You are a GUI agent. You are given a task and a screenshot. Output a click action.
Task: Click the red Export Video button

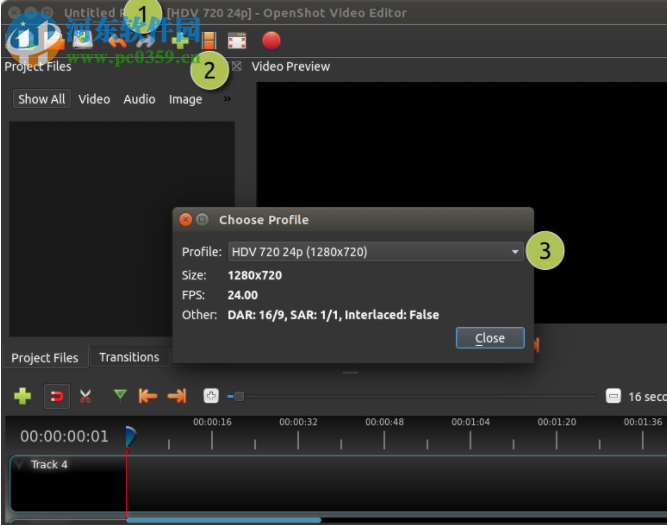[271, 41]
